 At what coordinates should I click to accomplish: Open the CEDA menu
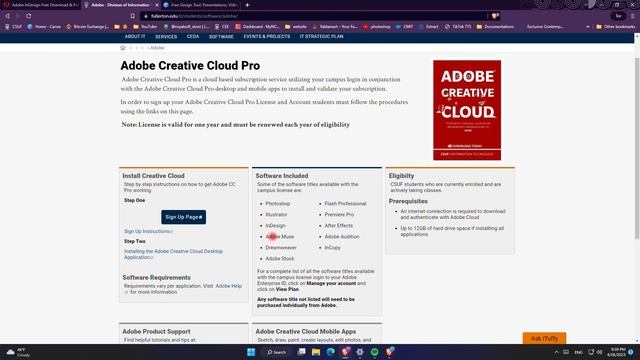click(x=193, y=37)
